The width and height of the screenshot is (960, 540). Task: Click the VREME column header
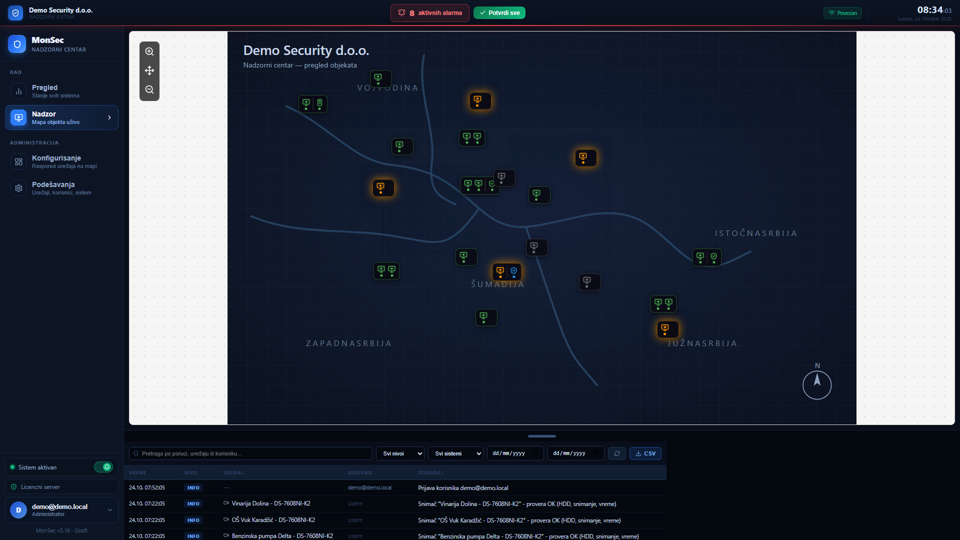138,473
